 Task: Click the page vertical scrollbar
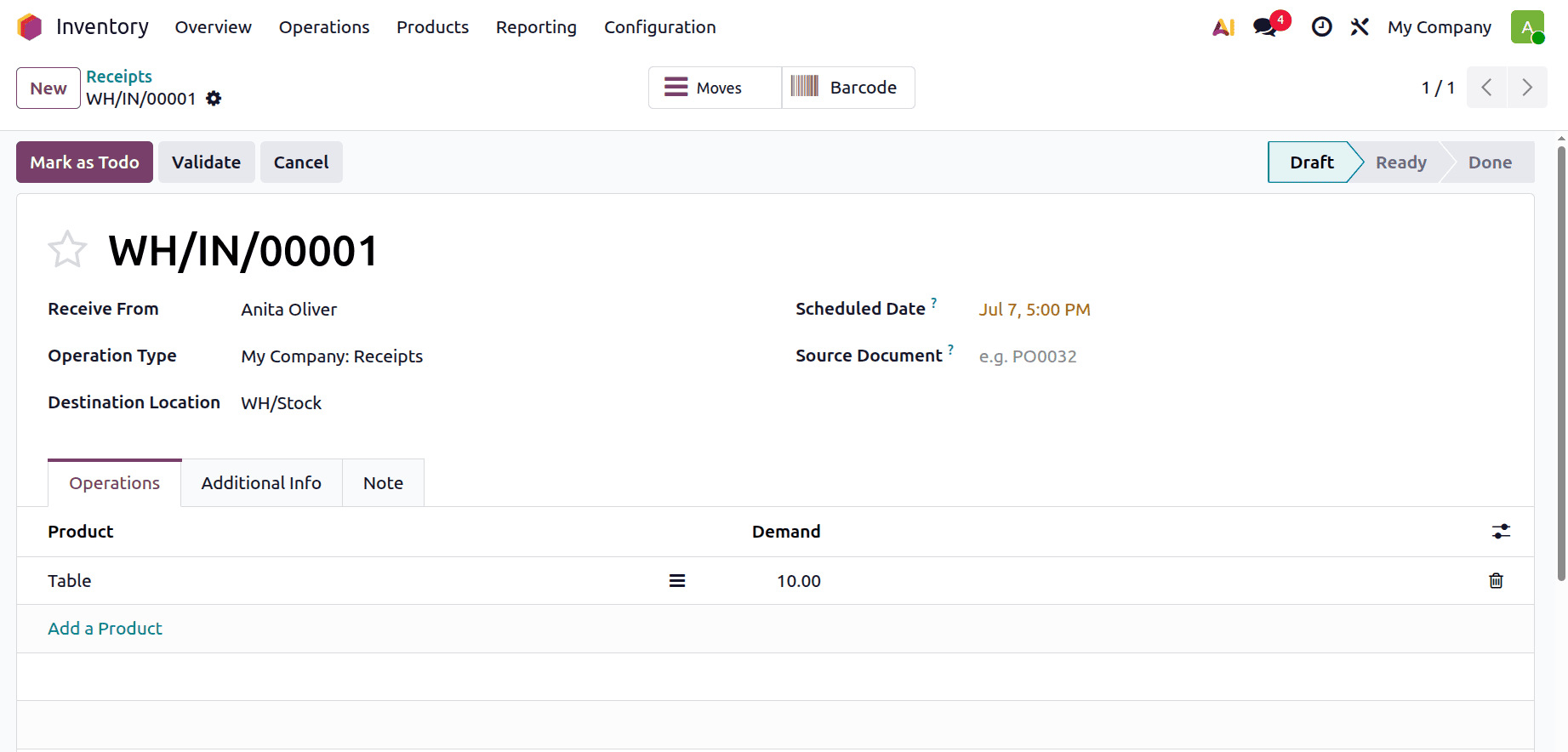(x=1561, y=364)
